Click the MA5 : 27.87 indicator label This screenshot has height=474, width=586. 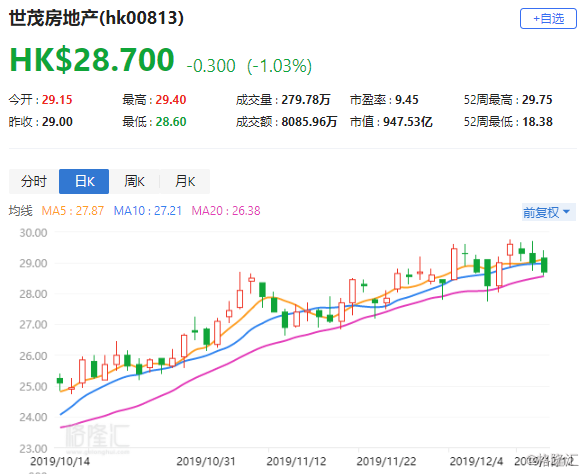coord(73,211)
